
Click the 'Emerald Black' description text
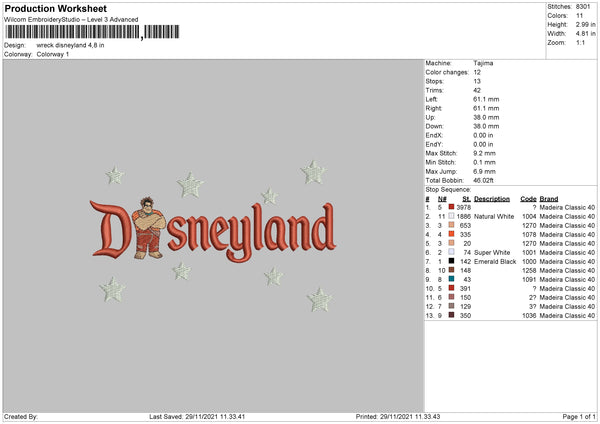[495, 261]
